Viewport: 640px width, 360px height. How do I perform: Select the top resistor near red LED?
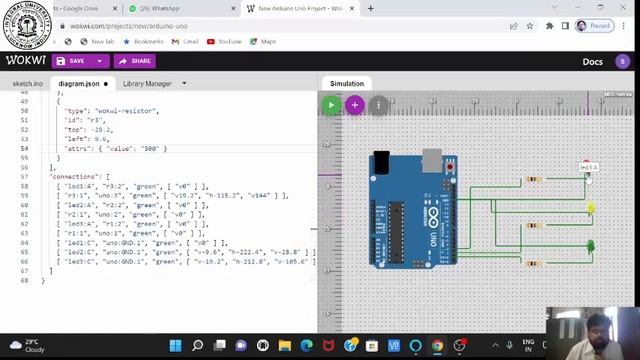(533, 179)
